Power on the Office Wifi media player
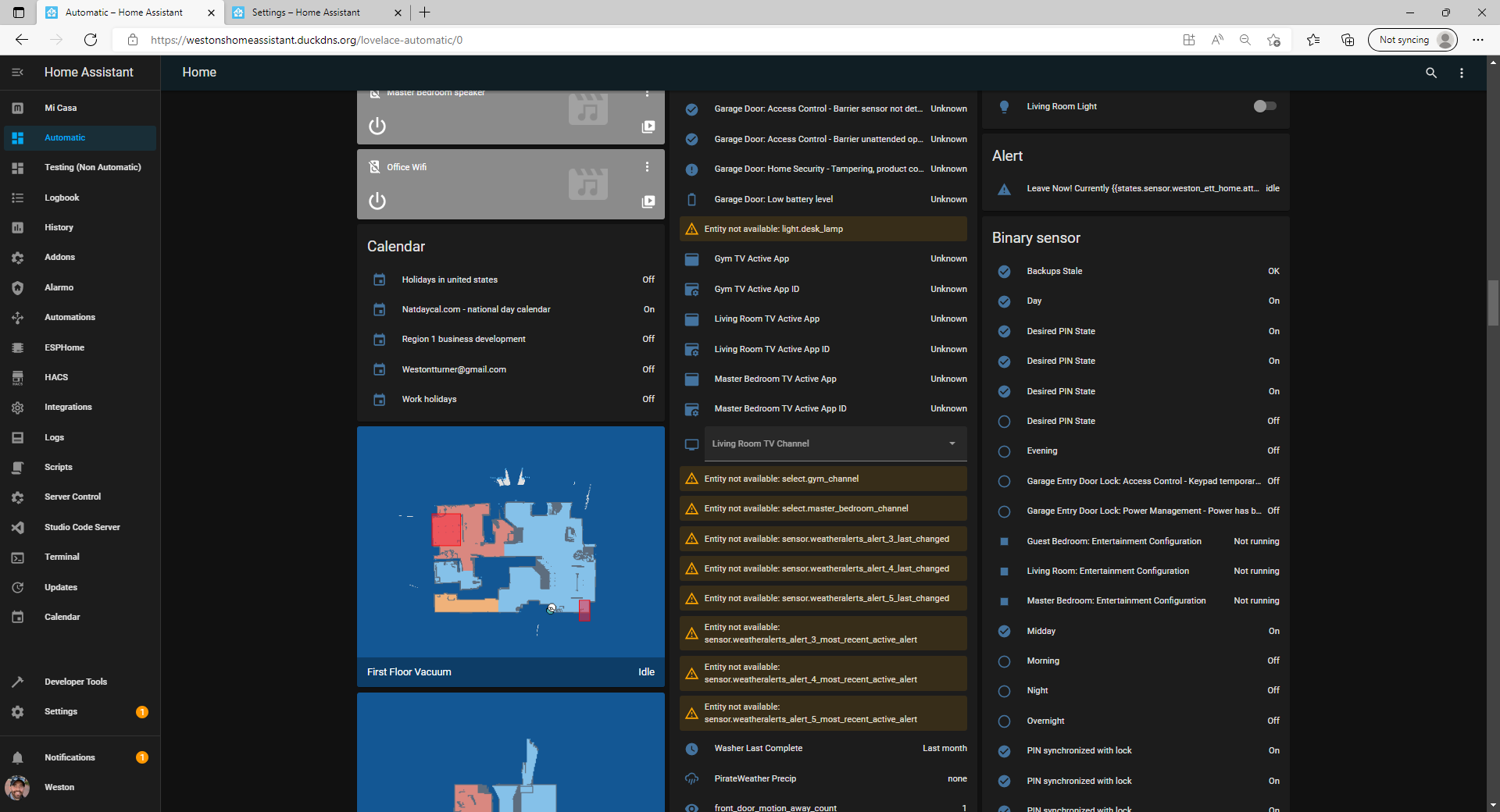This screenshot has height=812, width=1500. coord(377,201)
